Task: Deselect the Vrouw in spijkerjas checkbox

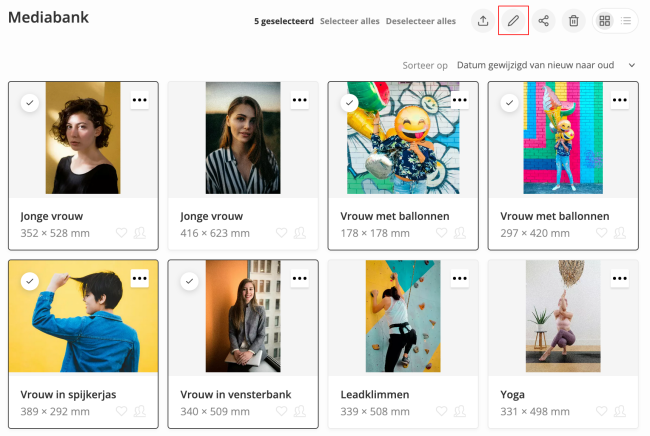Action: pyautogui.click(x=30, y=281)
